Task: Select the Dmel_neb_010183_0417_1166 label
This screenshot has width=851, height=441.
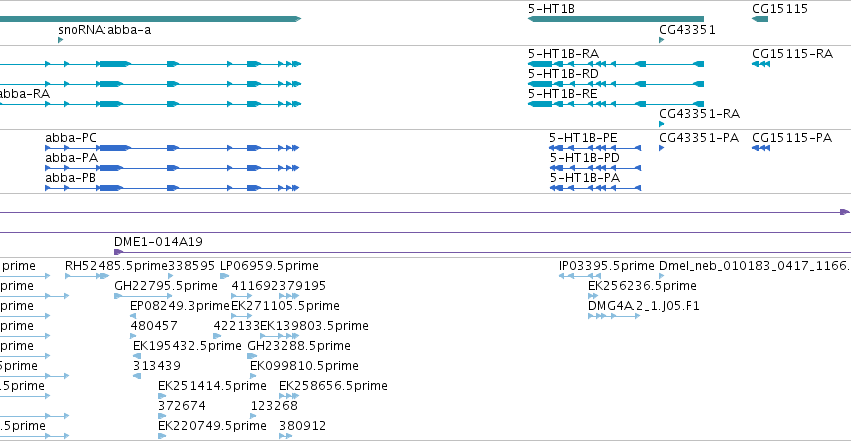Action: 754,266
